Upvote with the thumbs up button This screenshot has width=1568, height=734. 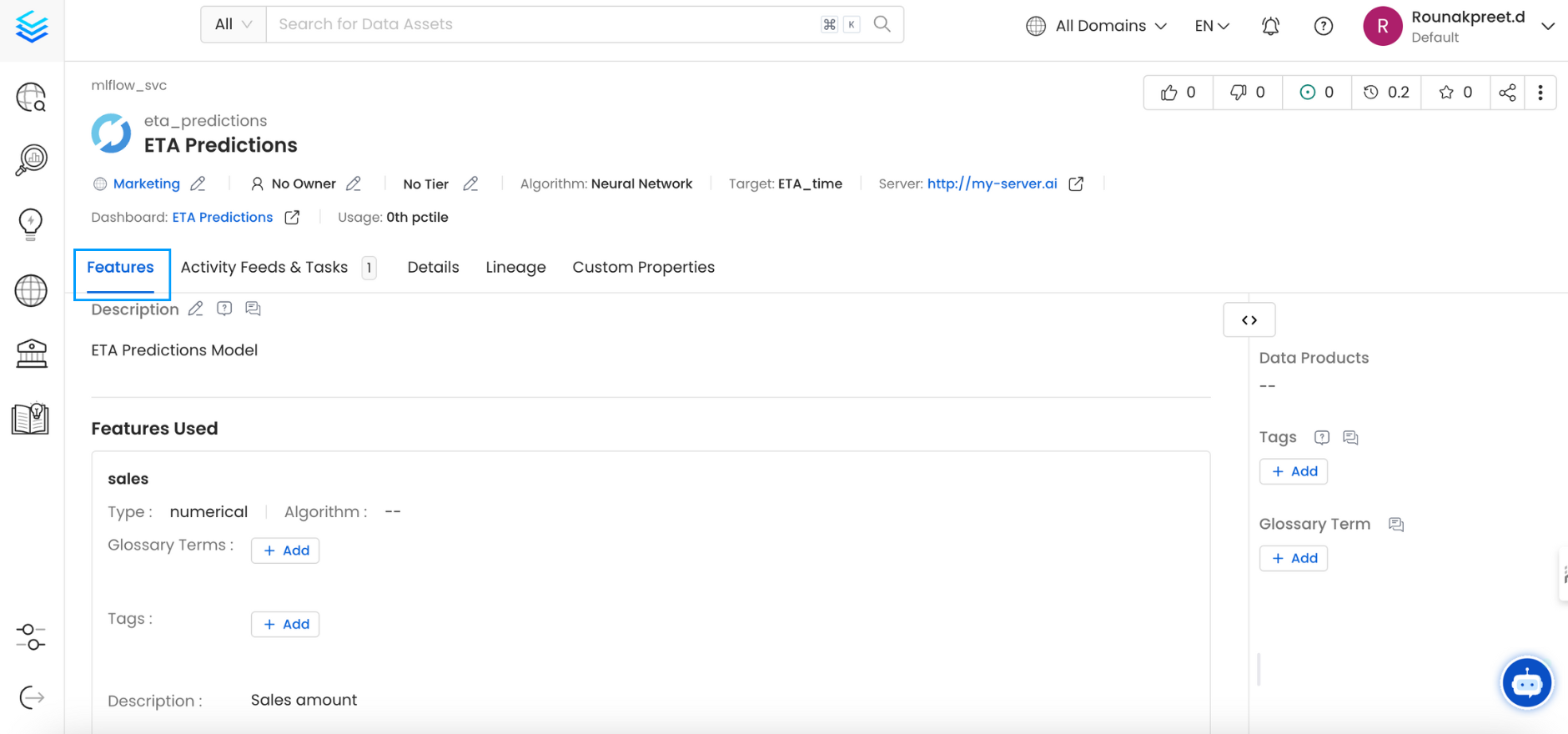pos(1178,93)
